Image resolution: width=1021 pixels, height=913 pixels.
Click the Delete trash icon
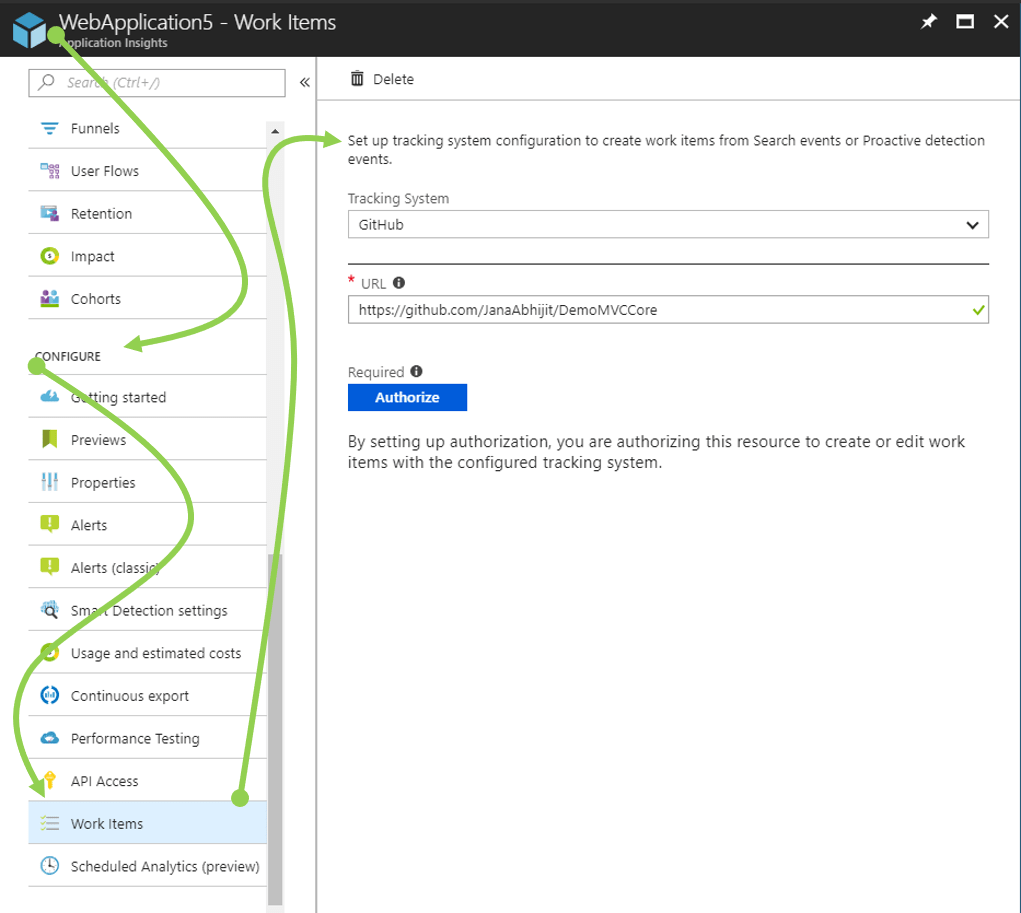point(357,79)
